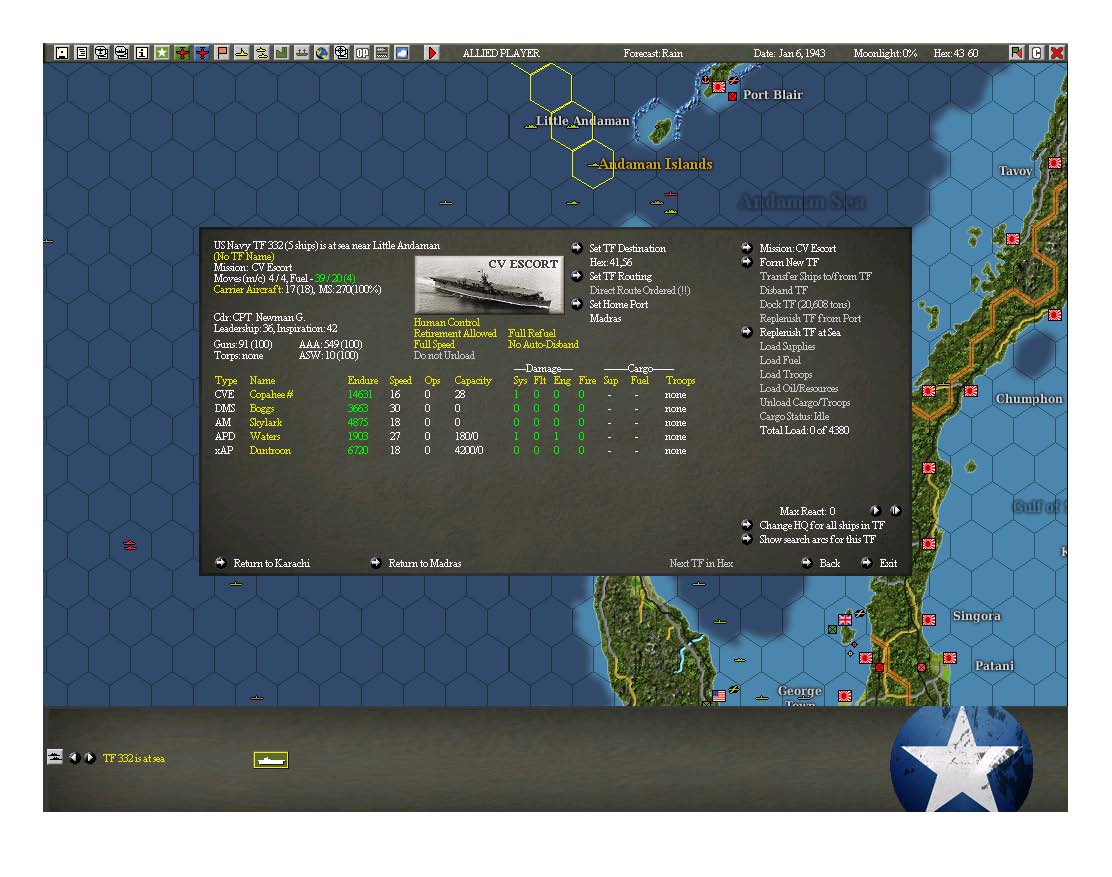Click Disband TF option
The height and width of the screenshot is (877, 1112).
pyautogui.click(x=784, y=290)
